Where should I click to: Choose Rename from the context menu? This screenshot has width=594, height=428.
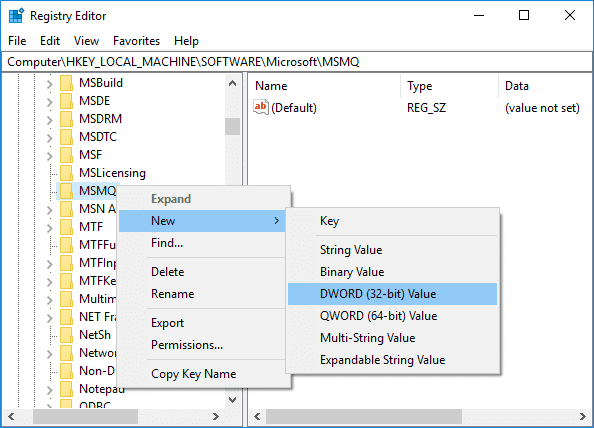[202, 294]
